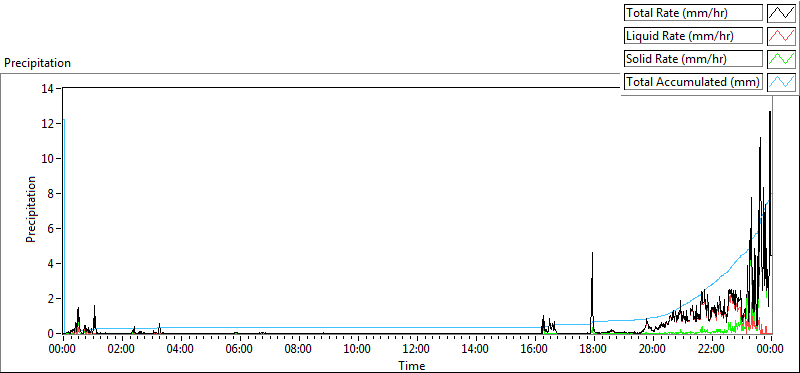Click the 14:00 time axis label
The height and width of the screenshot is (373, 800).
pyautogui.click(x=475, y=350)
